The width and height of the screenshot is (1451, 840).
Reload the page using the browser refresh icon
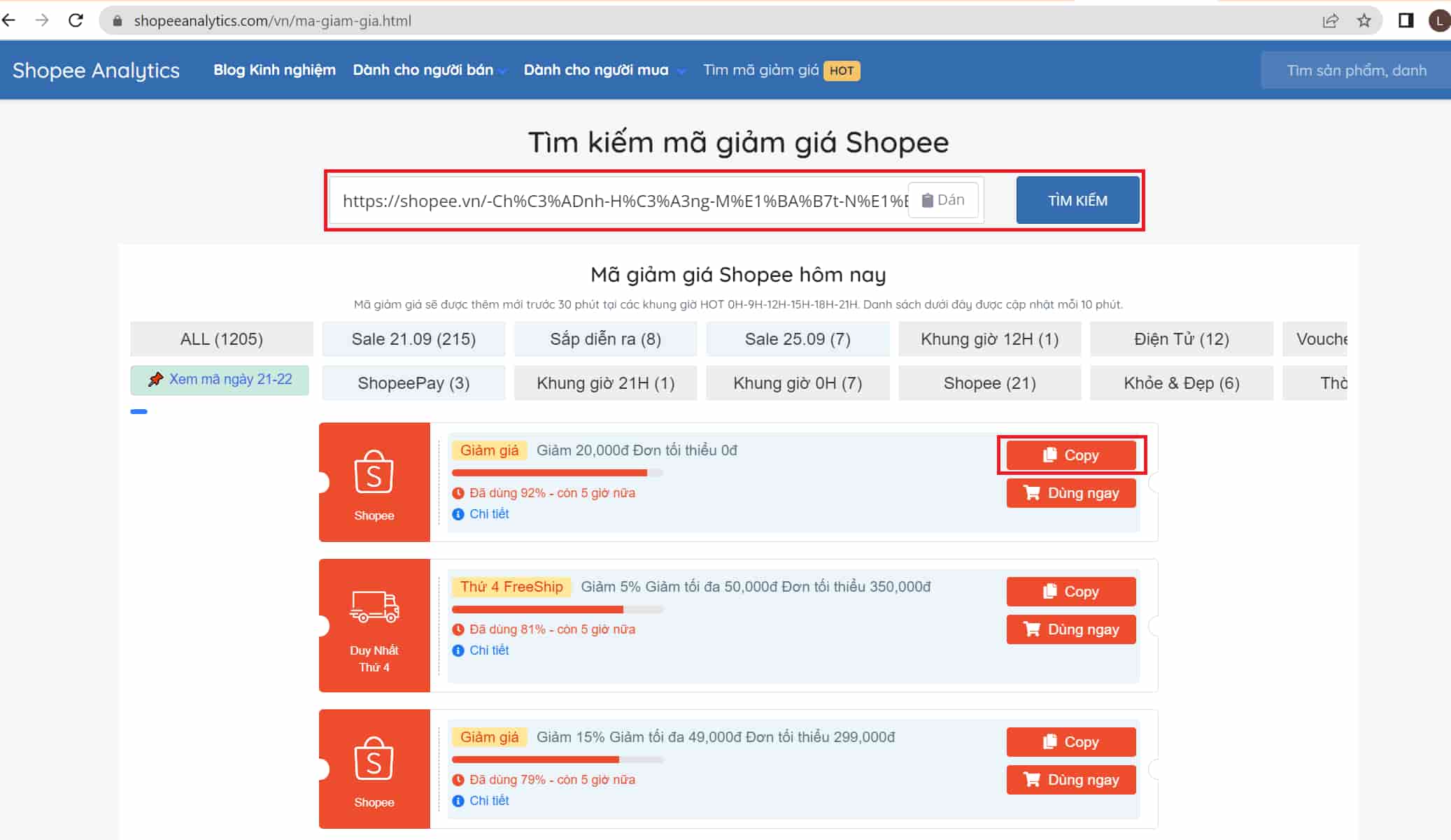pyautogui.click(x=76, y=20)
